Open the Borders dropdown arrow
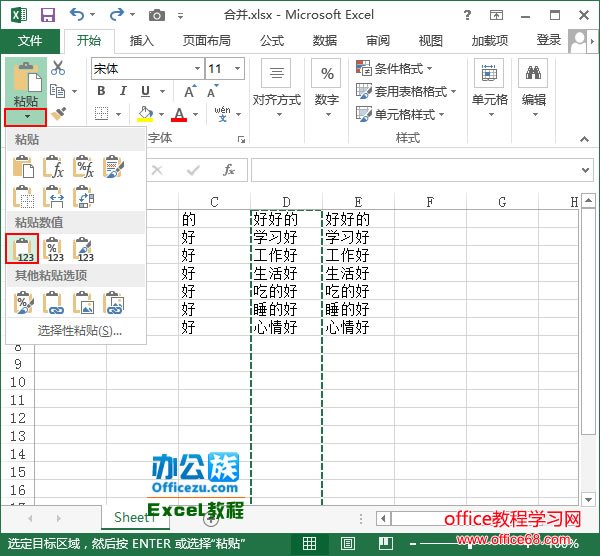This screenshot has width=600, height=556. coord(118,114)
